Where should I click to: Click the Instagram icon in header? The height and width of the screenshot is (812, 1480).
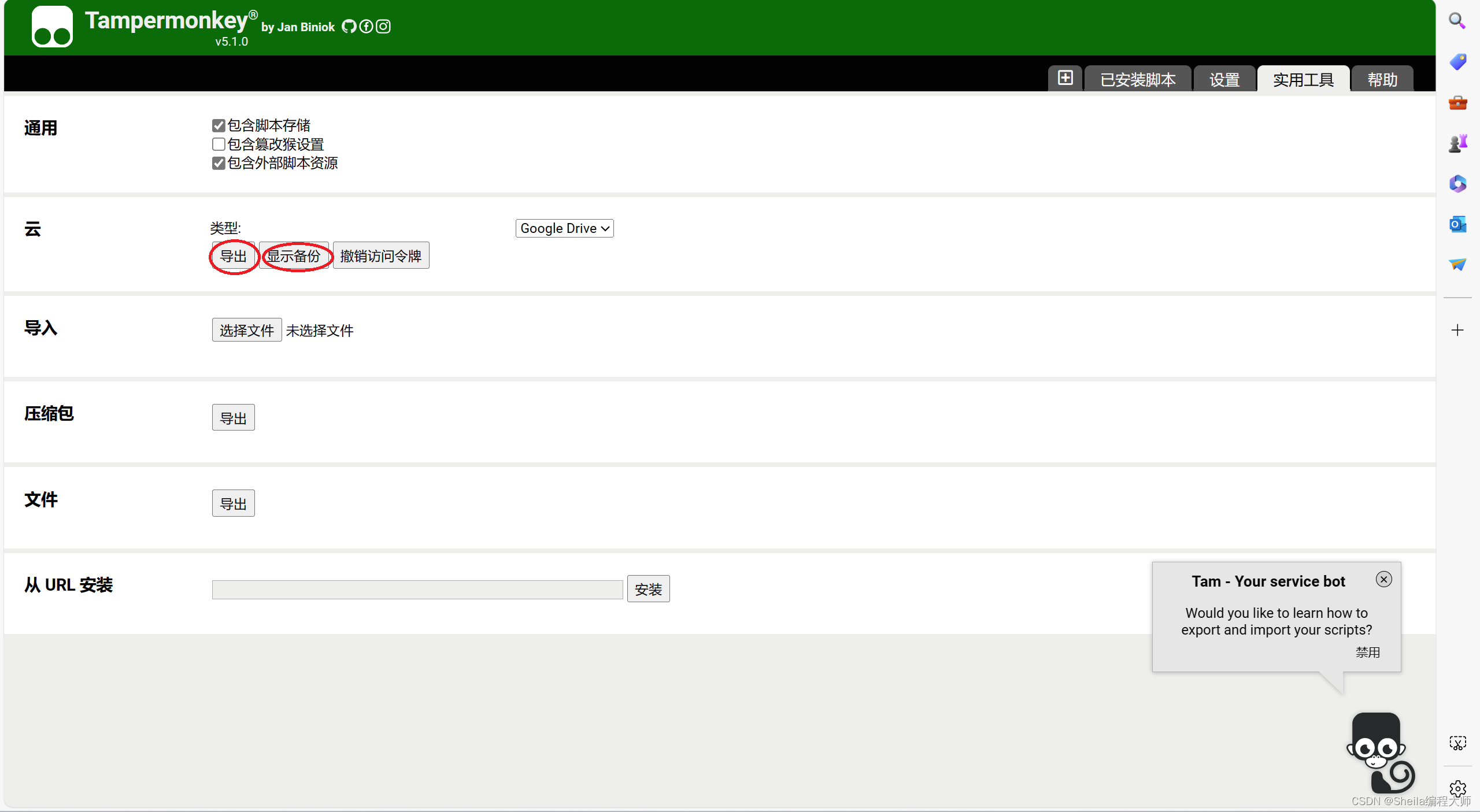click(383, 27)
